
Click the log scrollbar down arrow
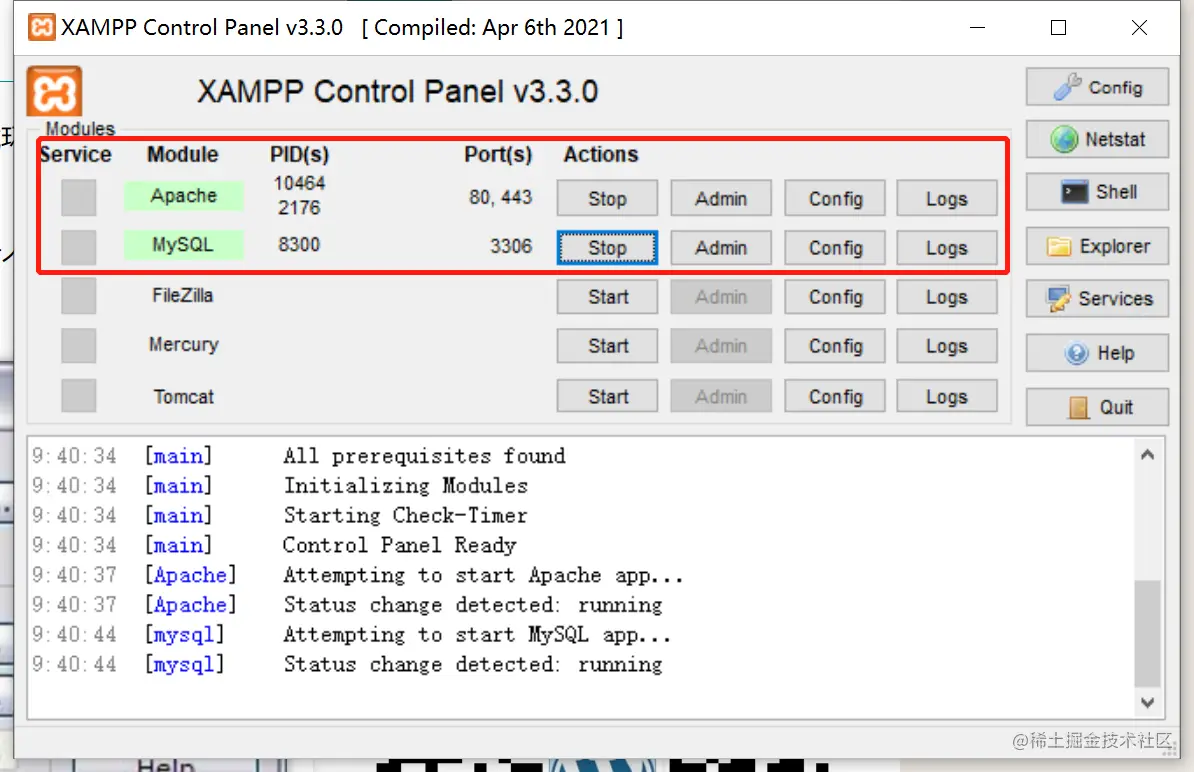(x=1148, y=702)
